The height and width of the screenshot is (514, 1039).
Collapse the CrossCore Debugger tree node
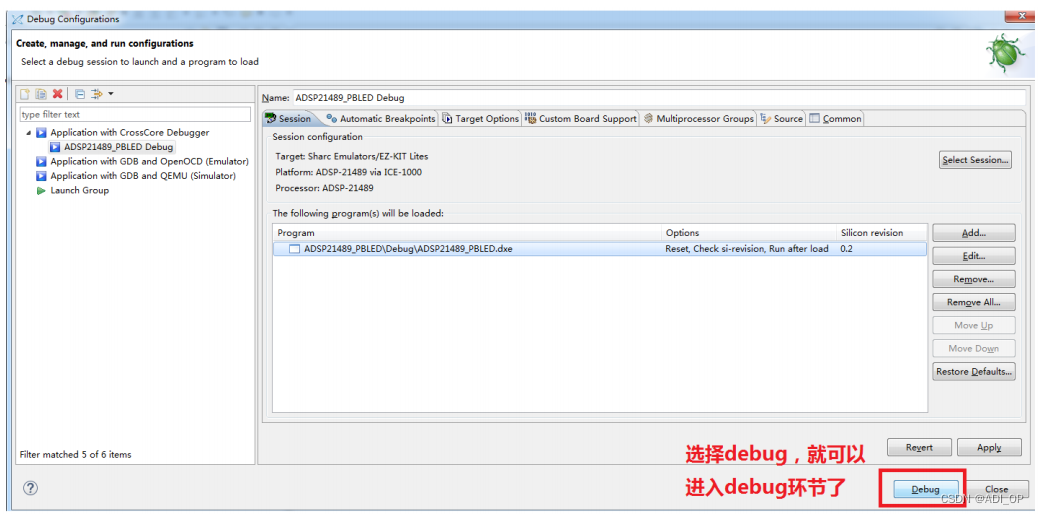coord(28,132)
